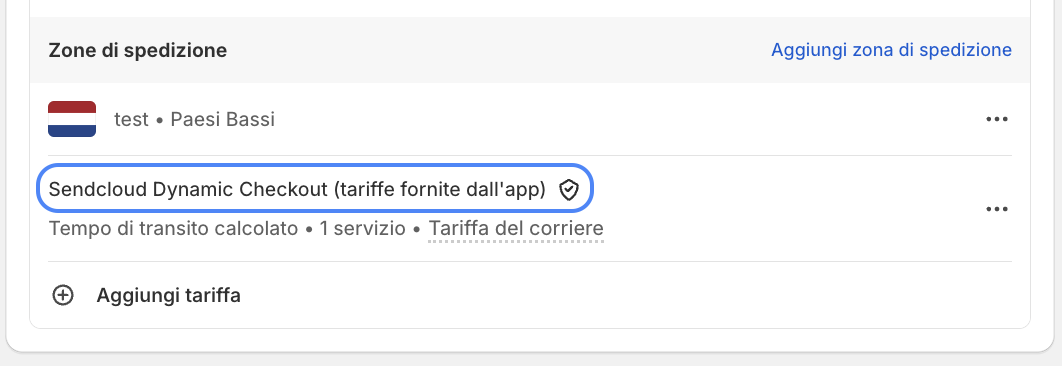Image resolution: width=1062 pixels, height=366 pixels.
Task: Click the plus circle icon
Action: pyautogui.click(x=63, y=296)
